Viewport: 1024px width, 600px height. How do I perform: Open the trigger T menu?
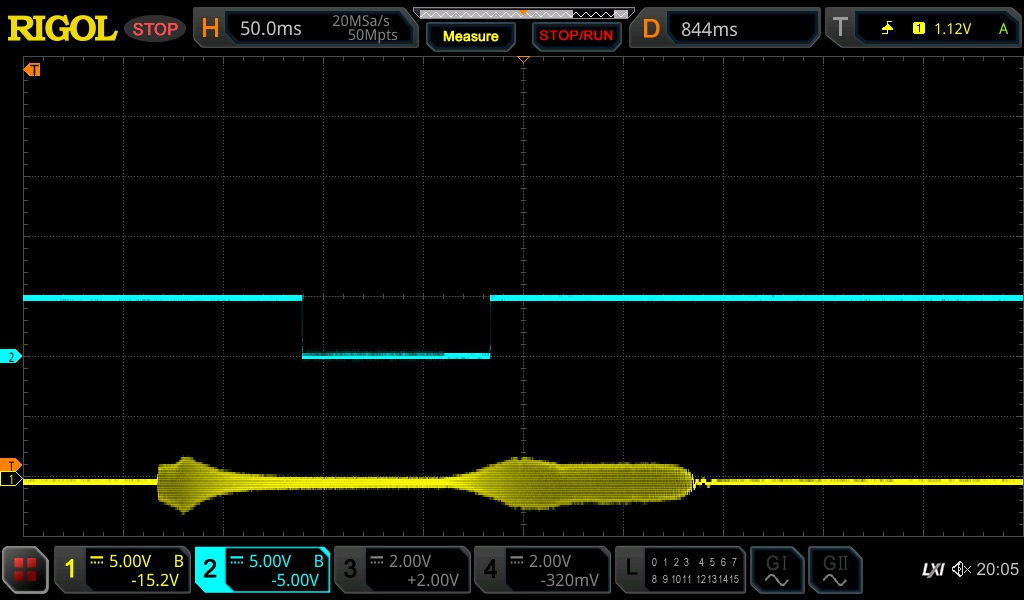[x=840, y=28]
